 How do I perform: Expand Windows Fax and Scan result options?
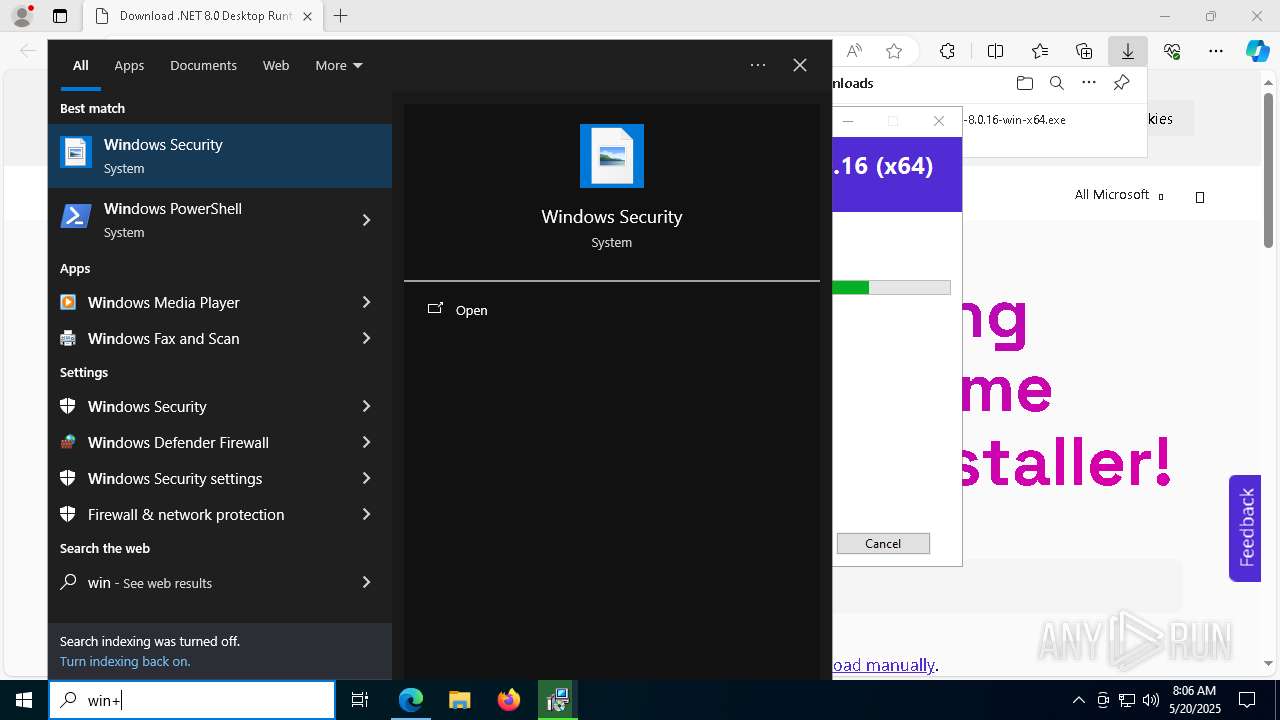(366, 338)
